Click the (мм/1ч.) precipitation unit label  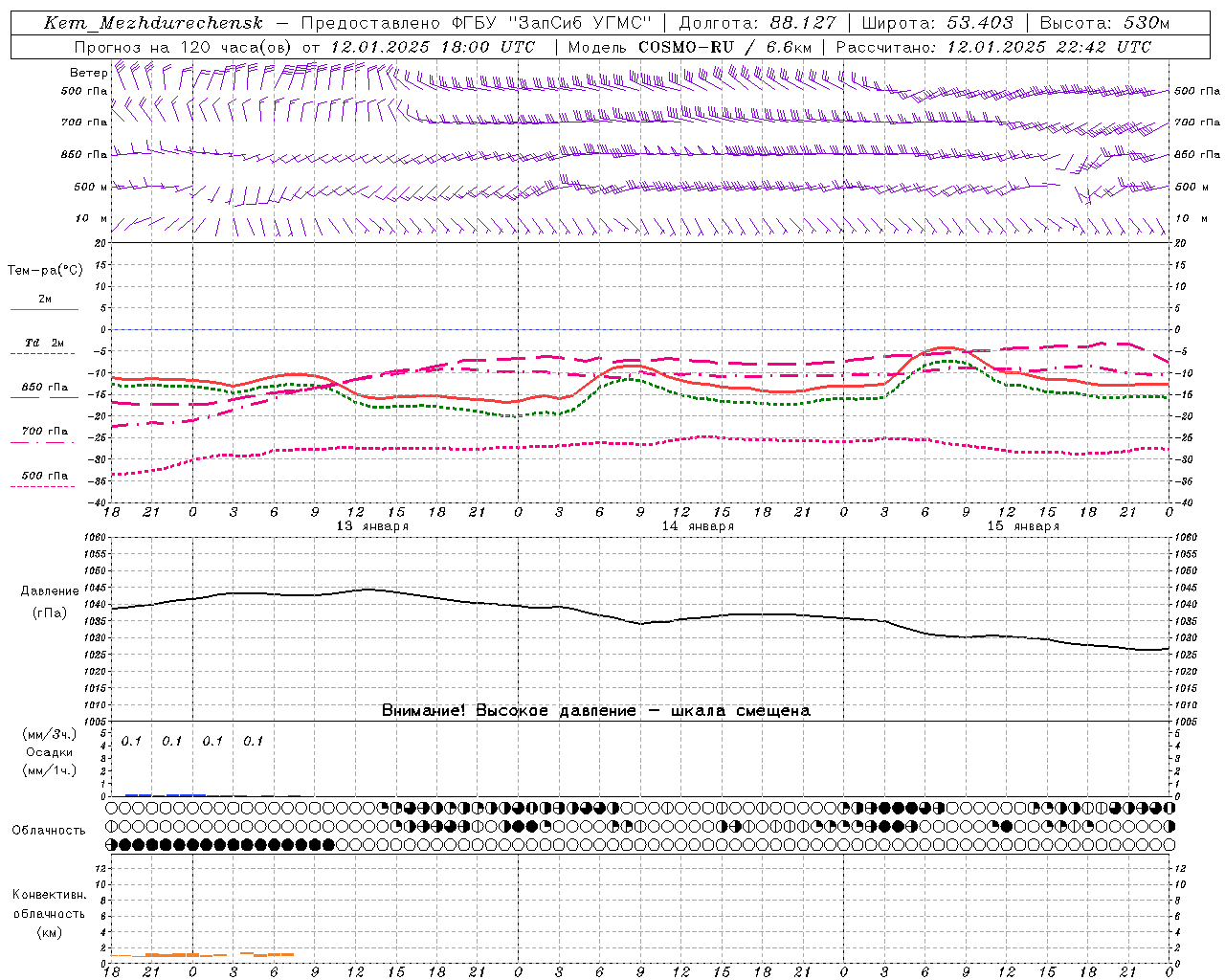click(x=49, y=770)
